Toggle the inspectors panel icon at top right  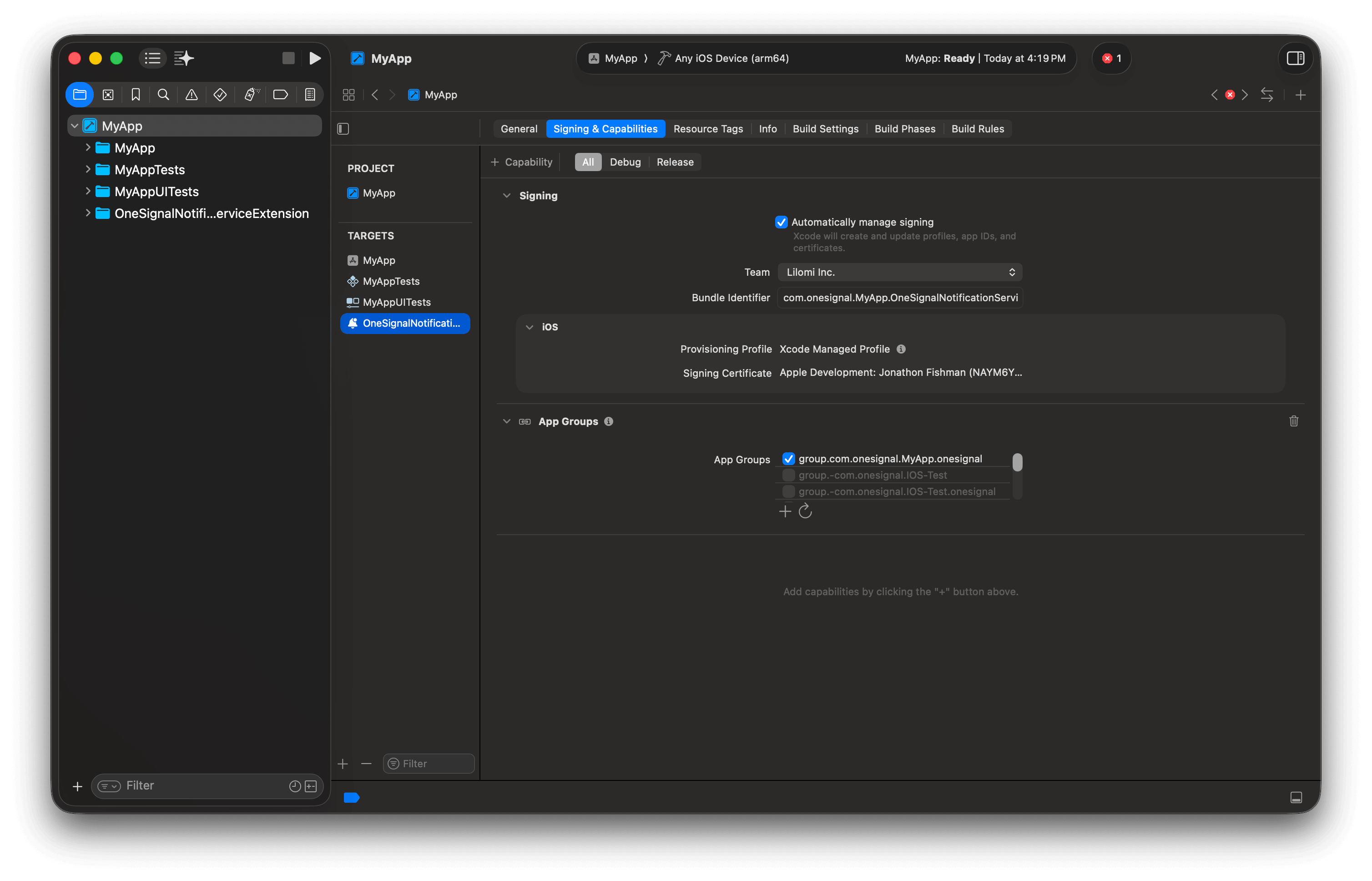point(1296,58)
